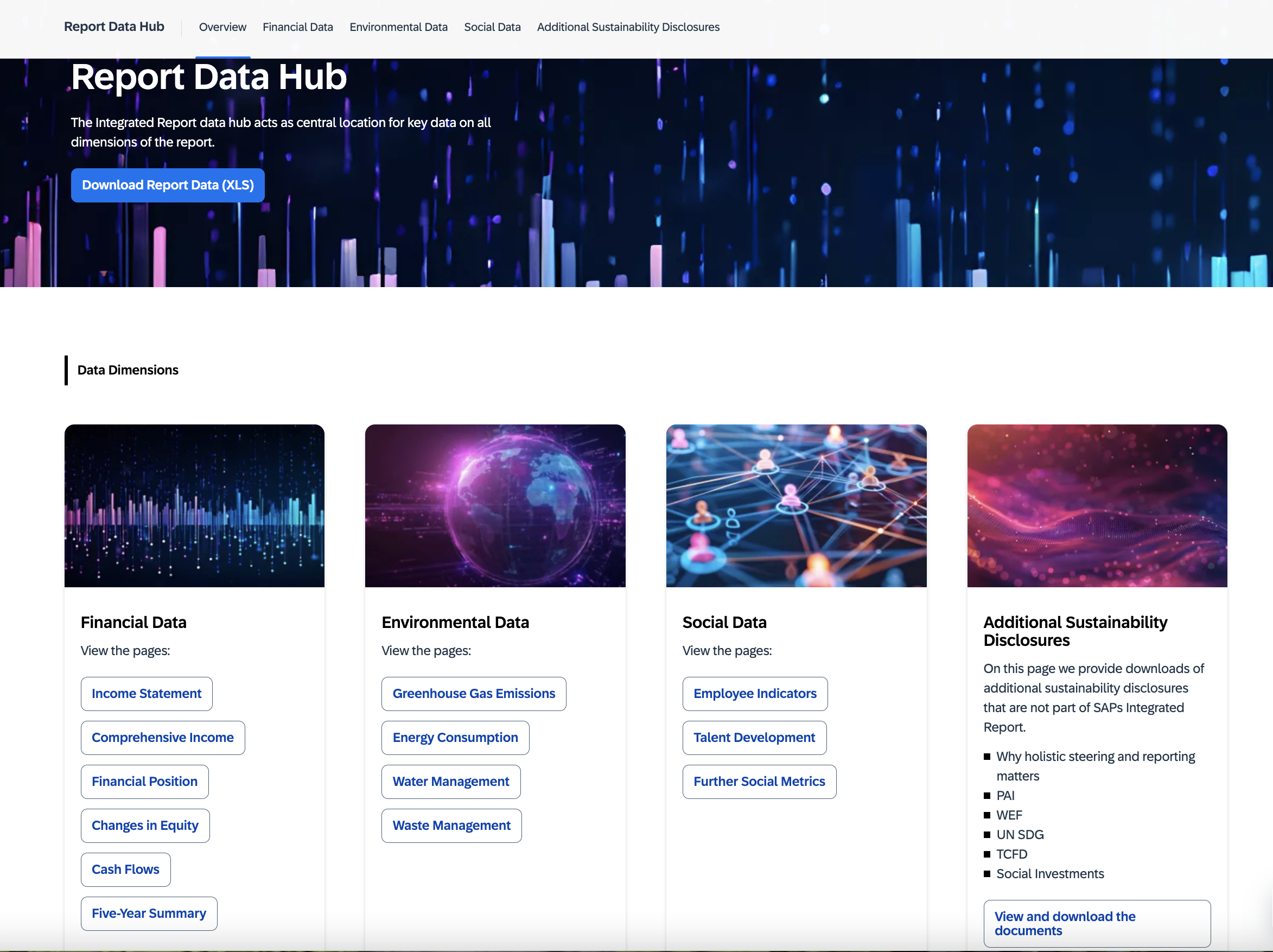View Water Management page
Viewport: 1273px width, 952px height.
click(x=450, y=781)
